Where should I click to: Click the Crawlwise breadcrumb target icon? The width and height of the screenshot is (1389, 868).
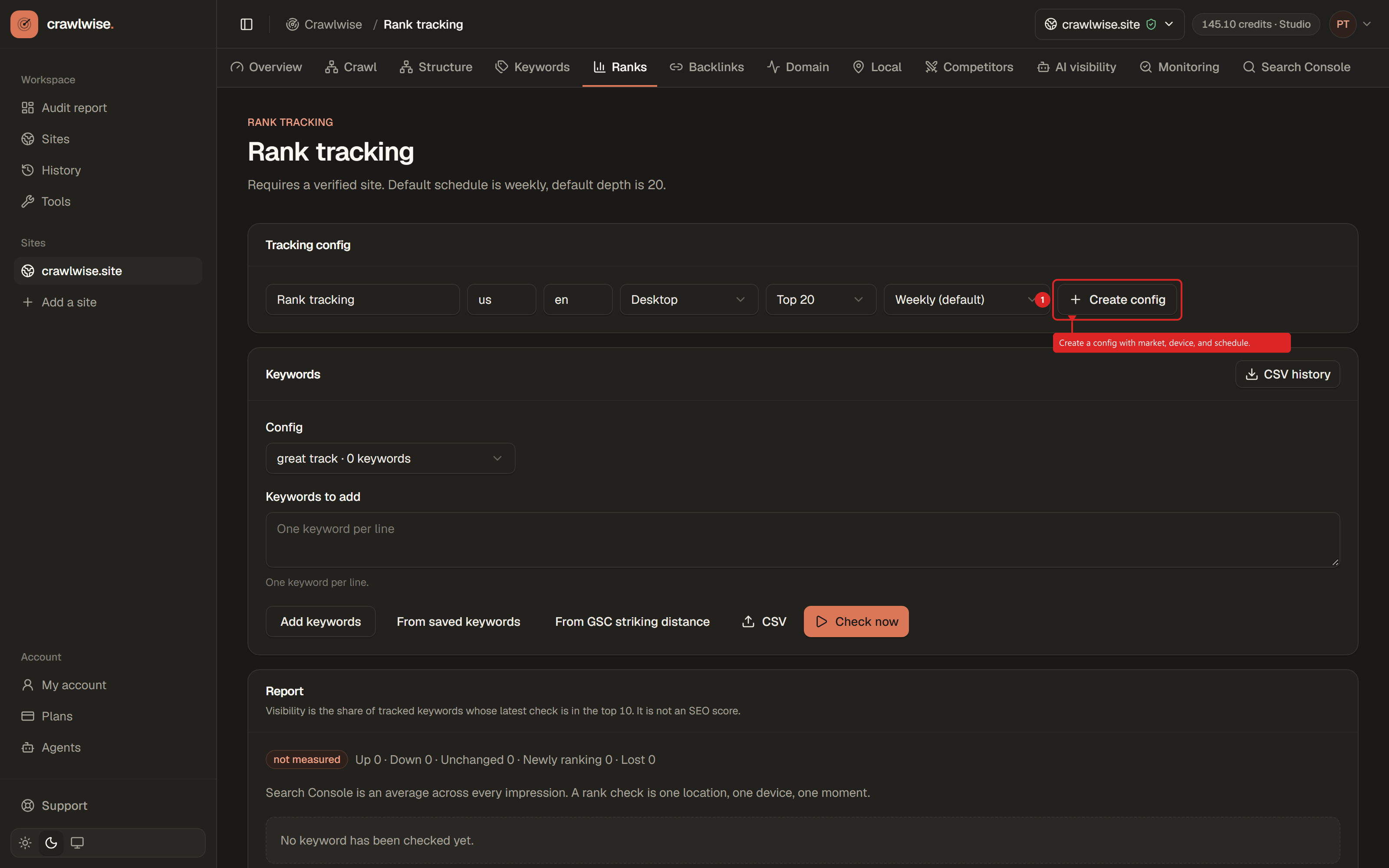(292, 24)
